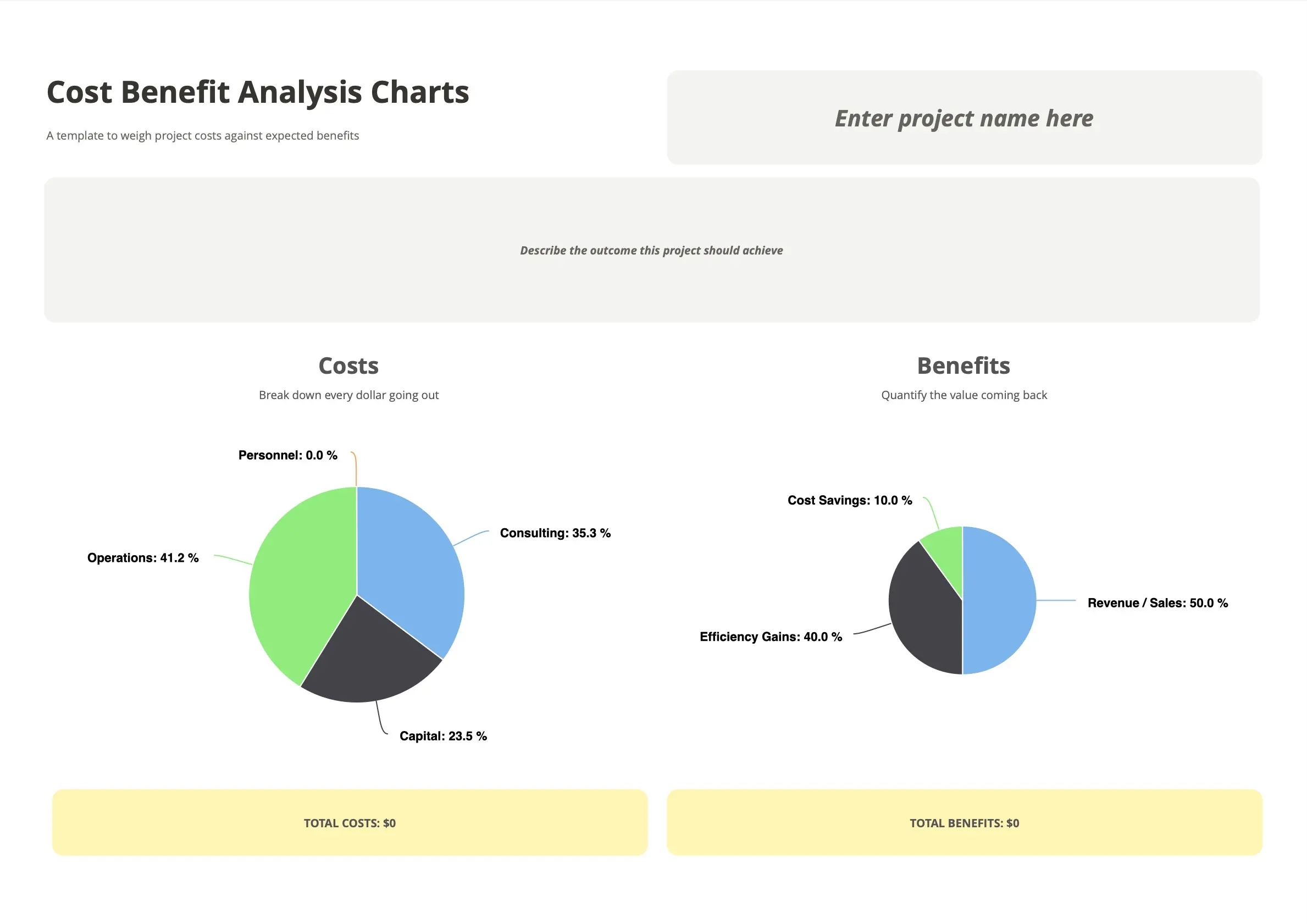Click the Efficiency Gains: 40.0 % label
The width and height of the screenshot is (1307, 924).
(x=771, y=637)
